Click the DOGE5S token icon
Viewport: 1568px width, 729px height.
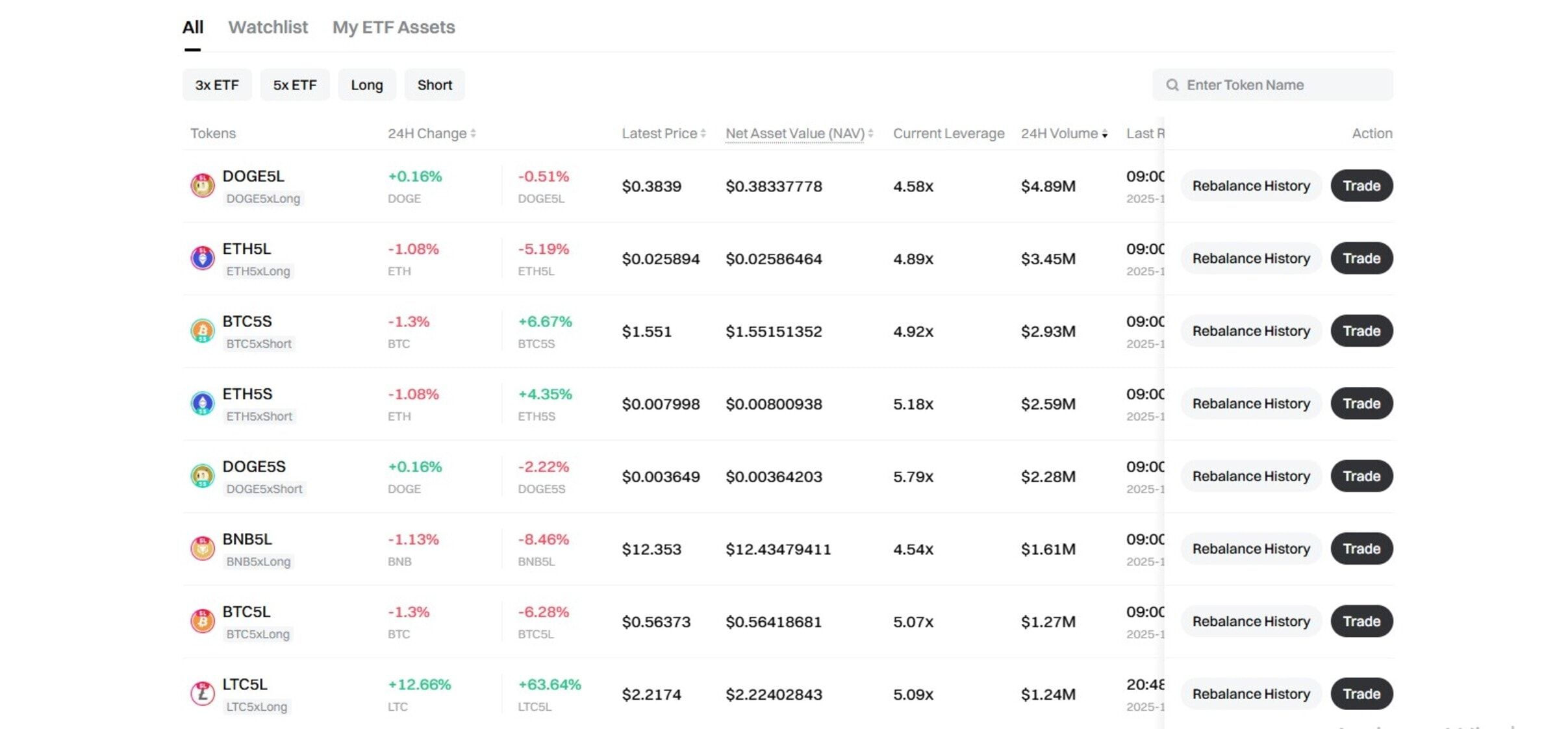coord(202,476)
